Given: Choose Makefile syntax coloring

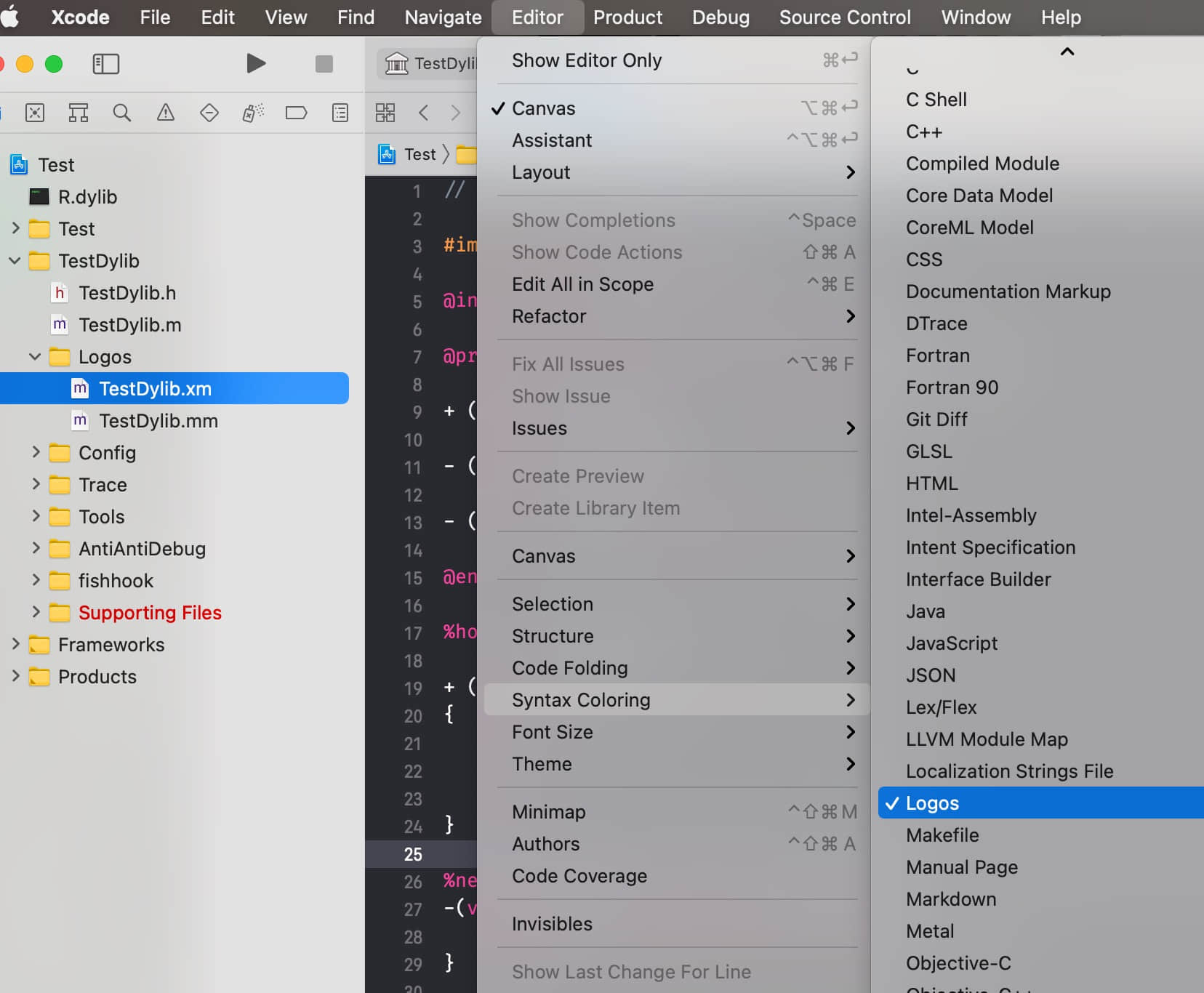Looking at the screenshot, I should coord(1041,835).
